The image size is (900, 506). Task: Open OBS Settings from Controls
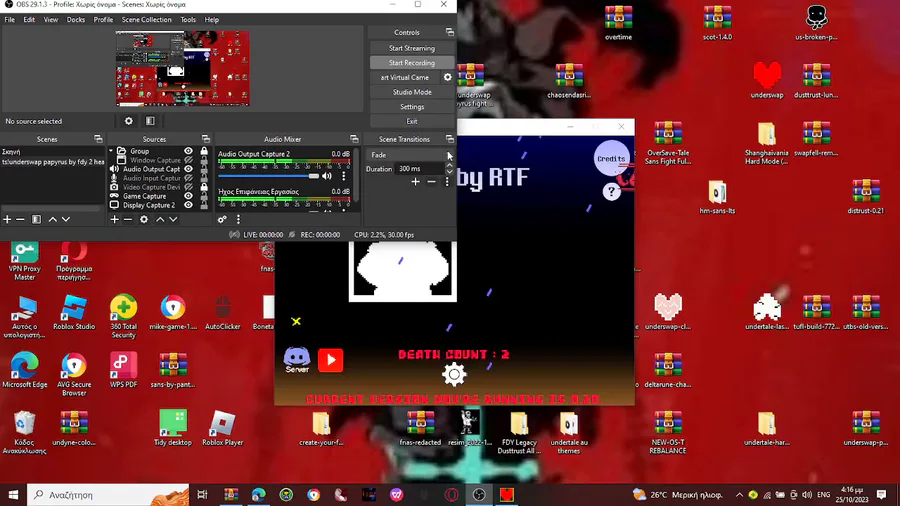pos(412,107)
